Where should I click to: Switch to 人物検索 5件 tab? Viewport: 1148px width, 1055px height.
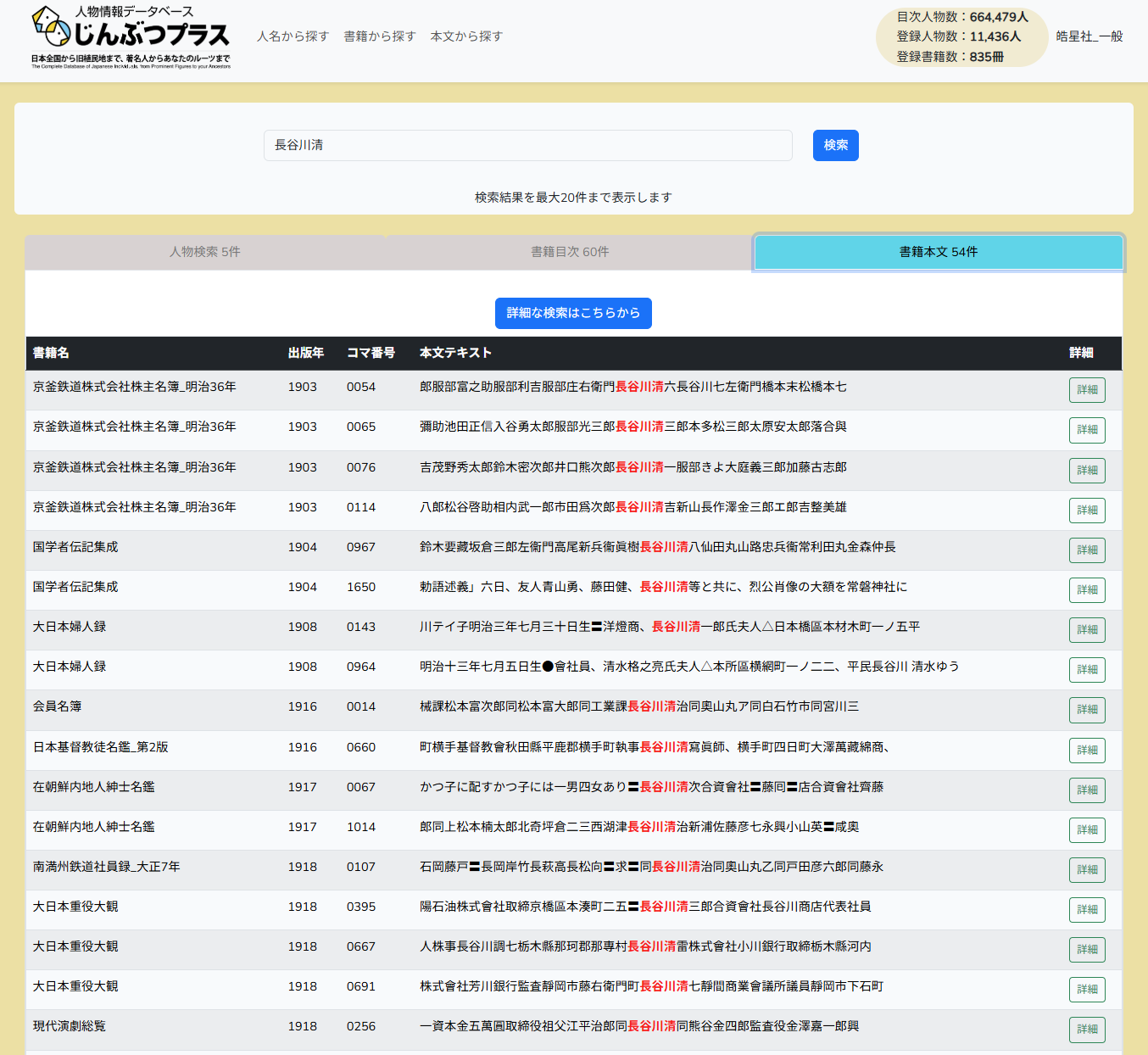tap(205, 252)
